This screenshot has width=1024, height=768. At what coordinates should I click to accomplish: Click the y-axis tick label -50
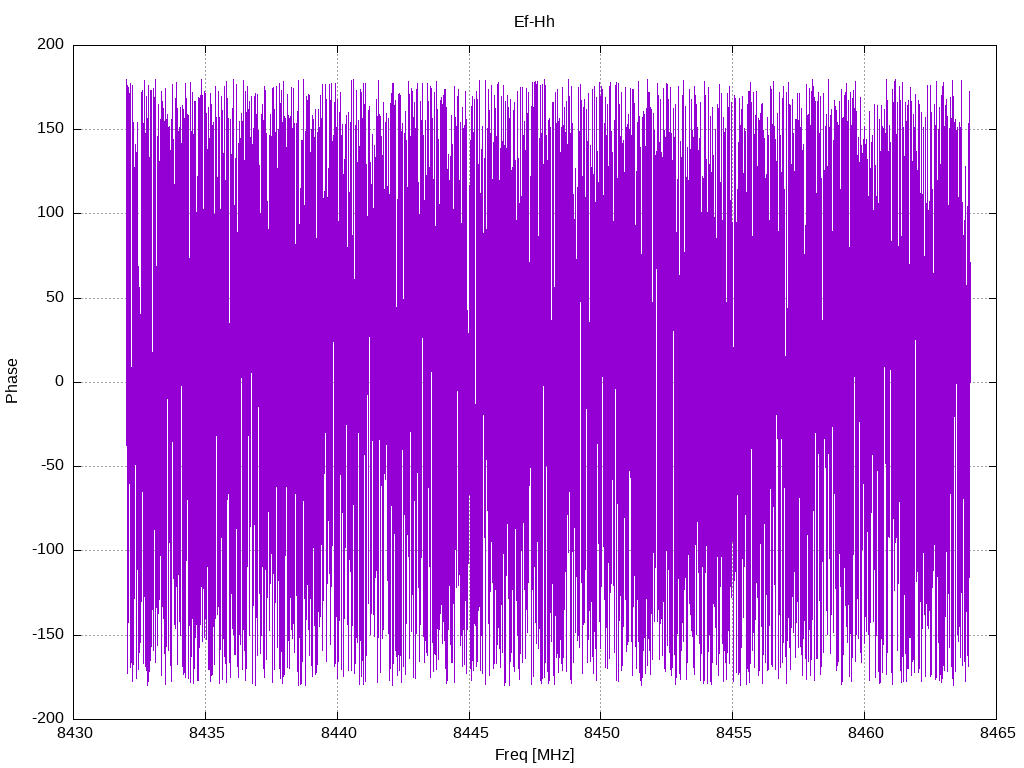coord(53,466)
